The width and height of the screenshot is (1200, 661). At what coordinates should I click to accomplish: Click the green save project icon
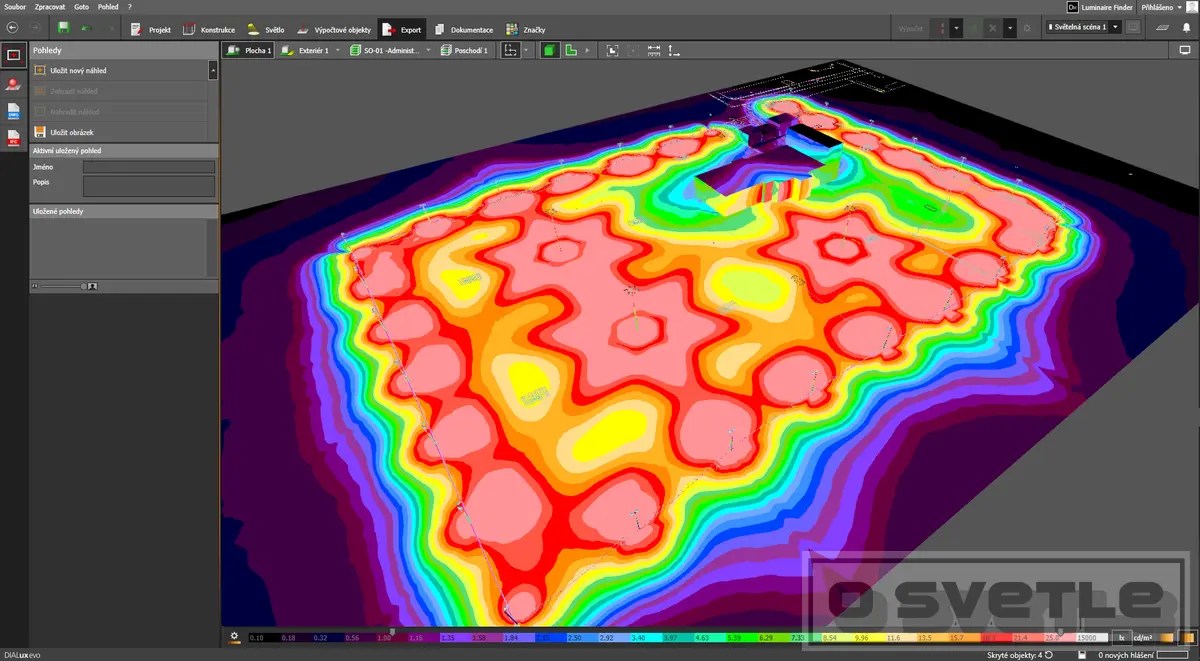pyautogui.click(x=64, y=28)
